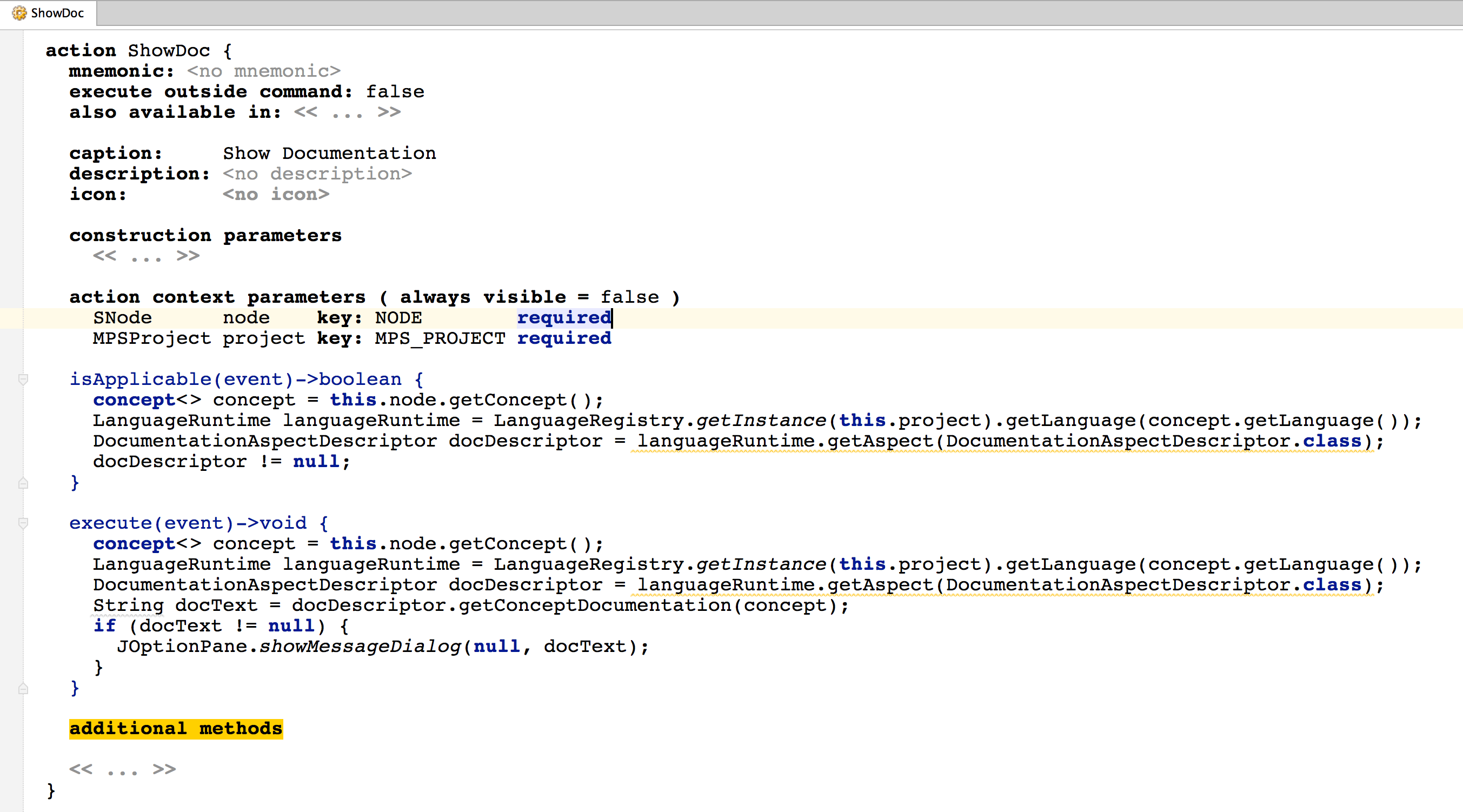Screen dimensions: 1463x812
Task: Click the highlighted 'additional methods' label
Action: (176, 729)
